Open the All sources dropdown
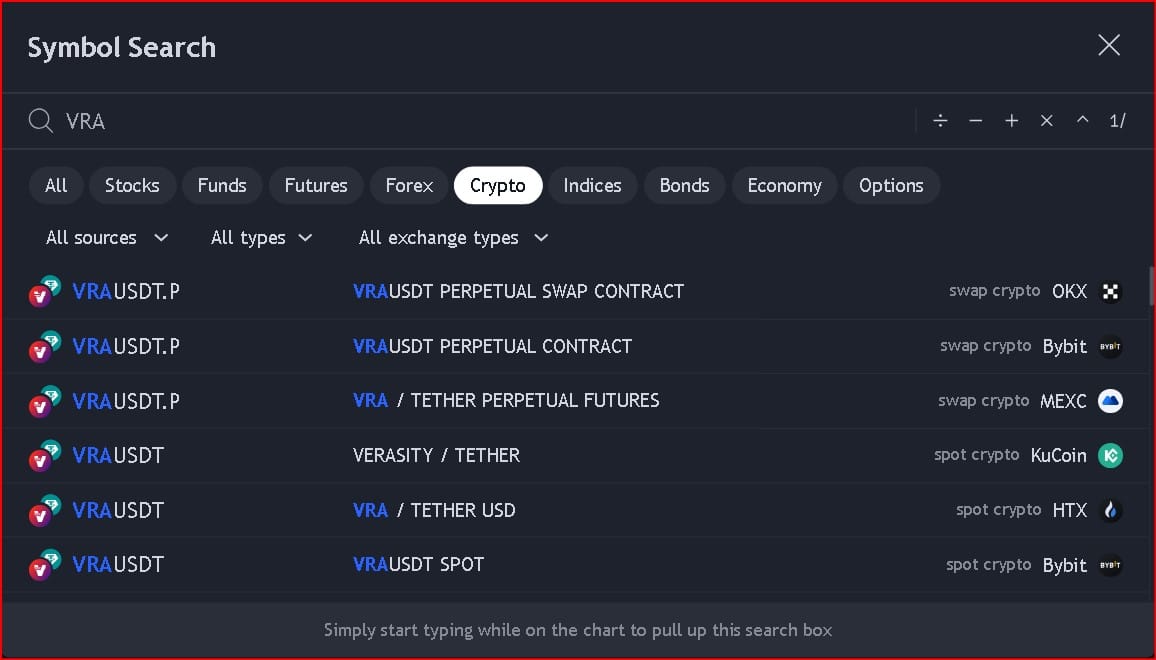The height and width of the screenshot is (660, 1156). pyautogui.click(x=107, y=238)
